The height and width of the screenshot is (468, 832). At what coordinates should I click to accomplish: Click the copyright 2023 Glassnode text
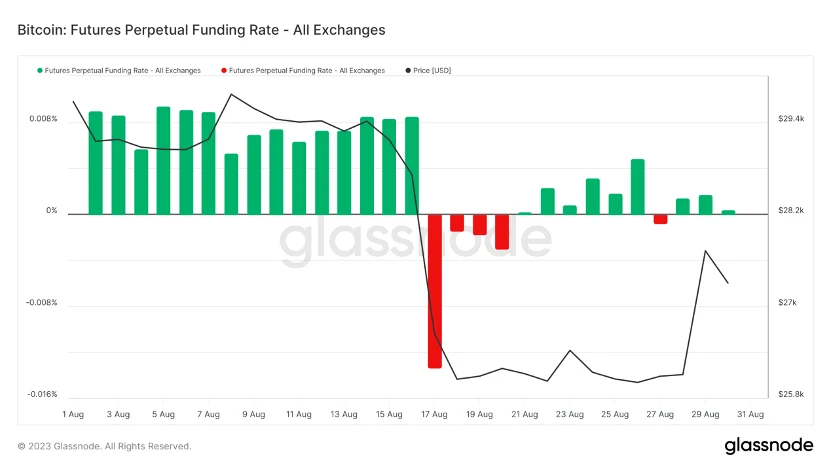(x=104, y=446)
